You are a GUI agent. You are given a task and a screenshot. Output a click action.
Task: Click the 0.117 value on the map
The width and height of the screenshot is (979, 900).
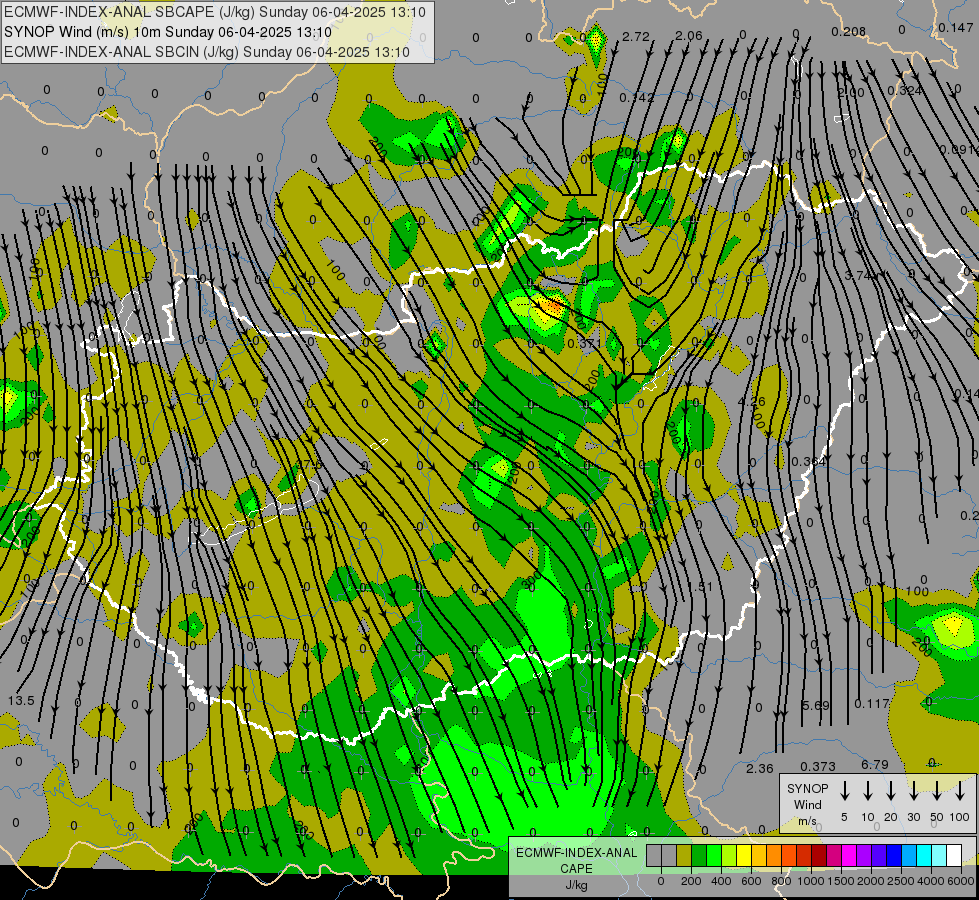[x=872, y=704]
